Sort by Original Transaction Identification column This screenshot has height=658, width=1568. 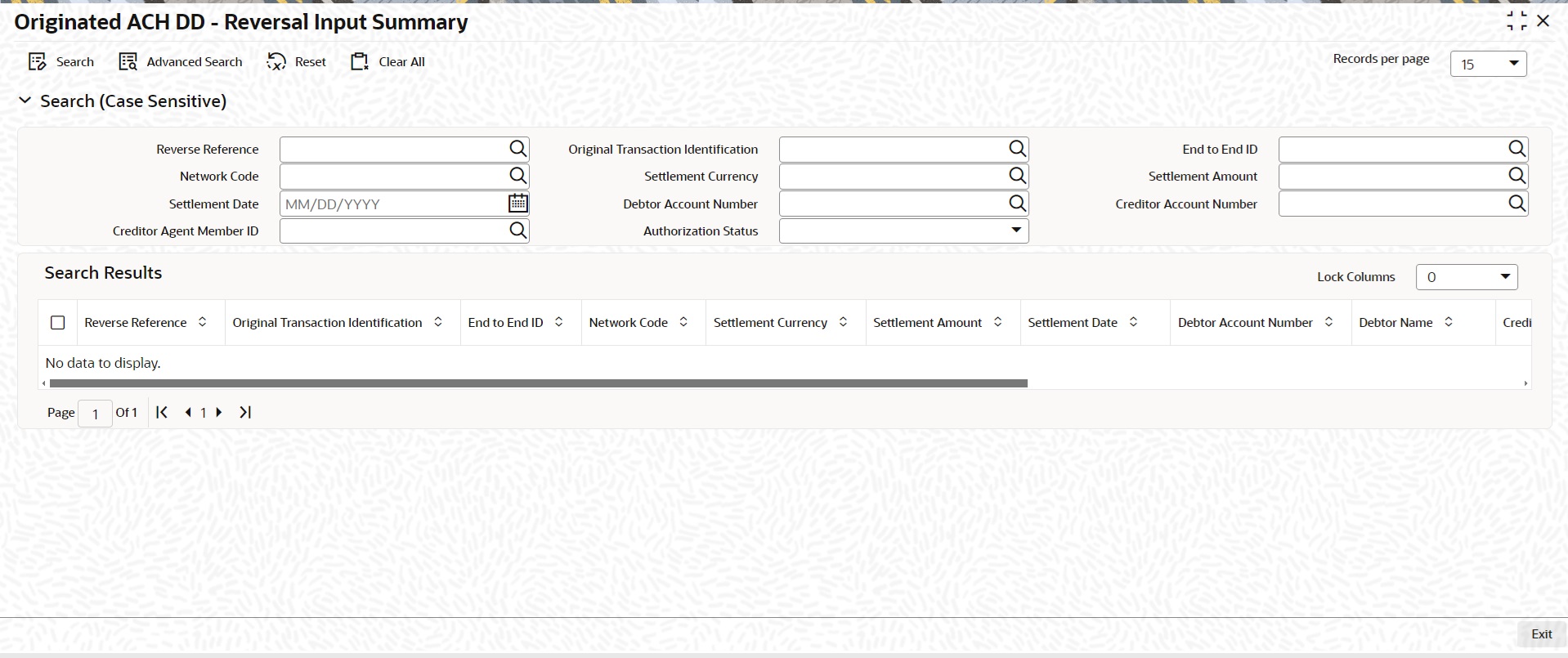pyautogui.click(x=438, y=322)
